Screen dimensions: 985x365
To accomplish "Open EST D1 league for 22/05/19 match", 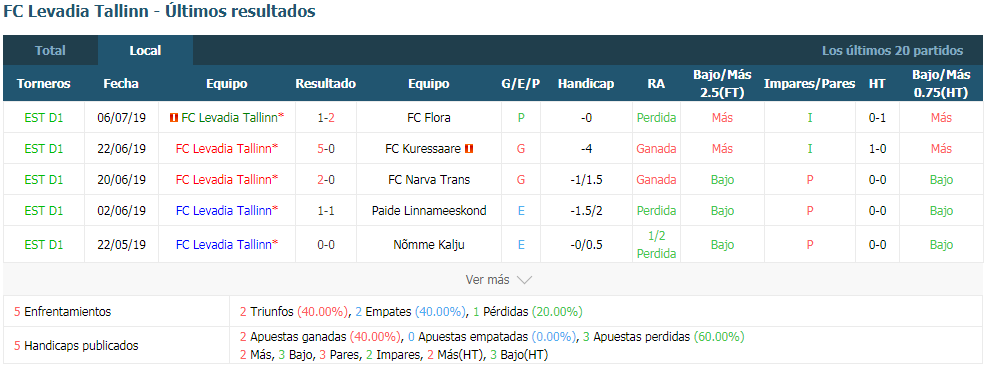I will point(44,245).
